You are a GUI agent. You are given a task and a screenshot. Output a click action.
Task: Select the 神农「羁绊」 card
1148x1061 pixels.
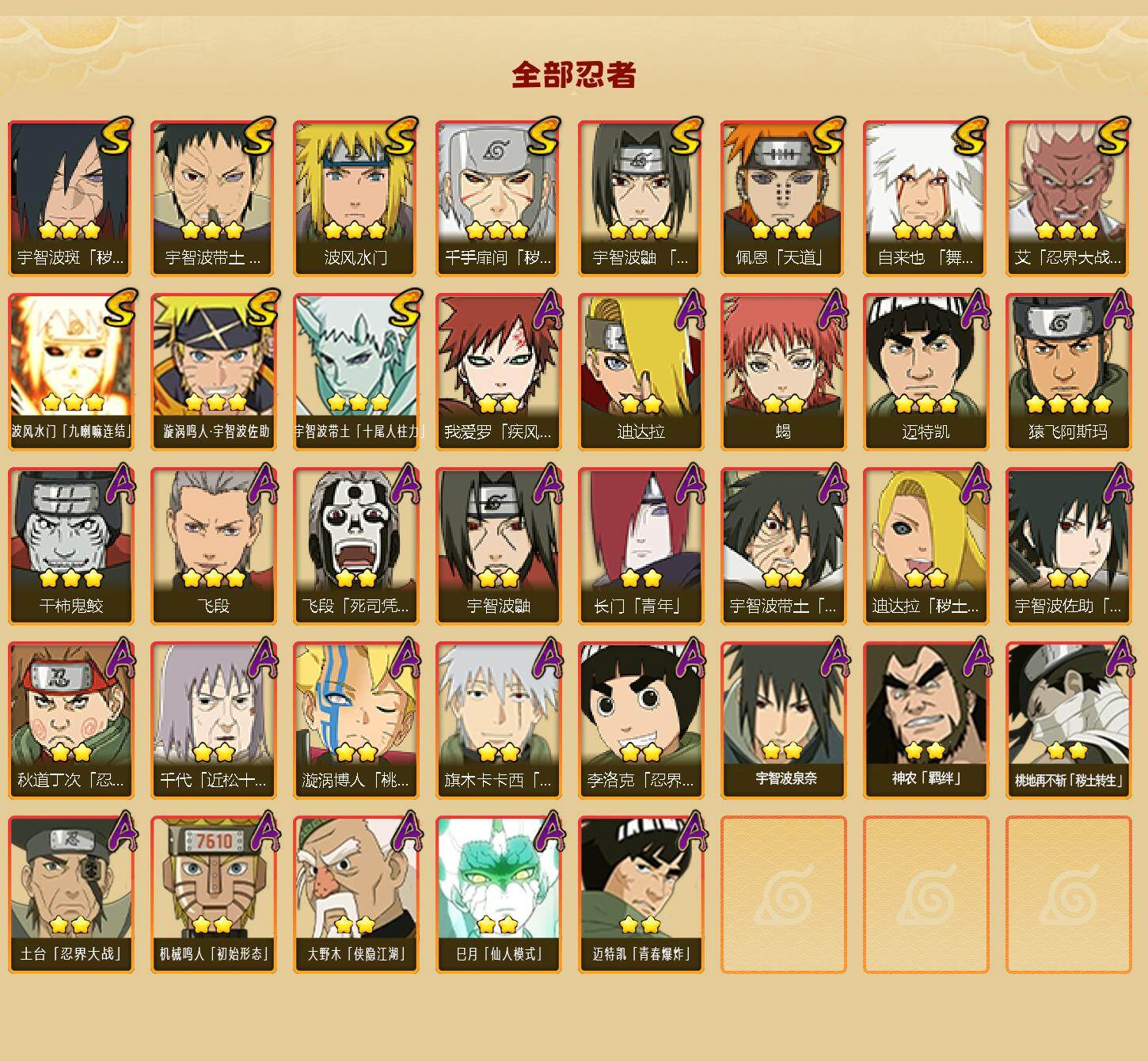tap(926, 721)
